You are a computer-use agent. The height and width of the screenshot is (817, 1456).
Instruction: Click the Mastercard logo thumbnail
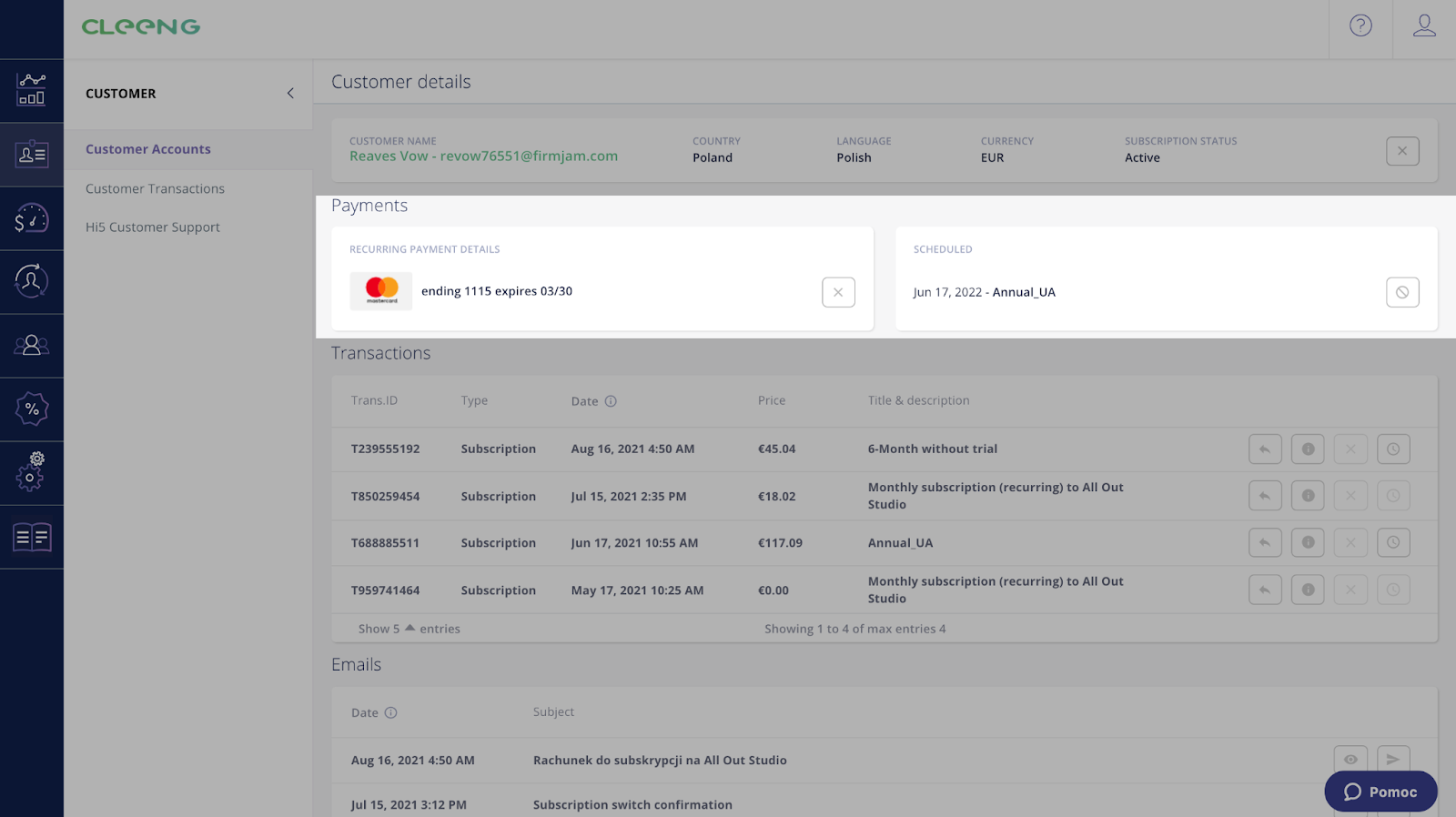click(x=381, y=291)
